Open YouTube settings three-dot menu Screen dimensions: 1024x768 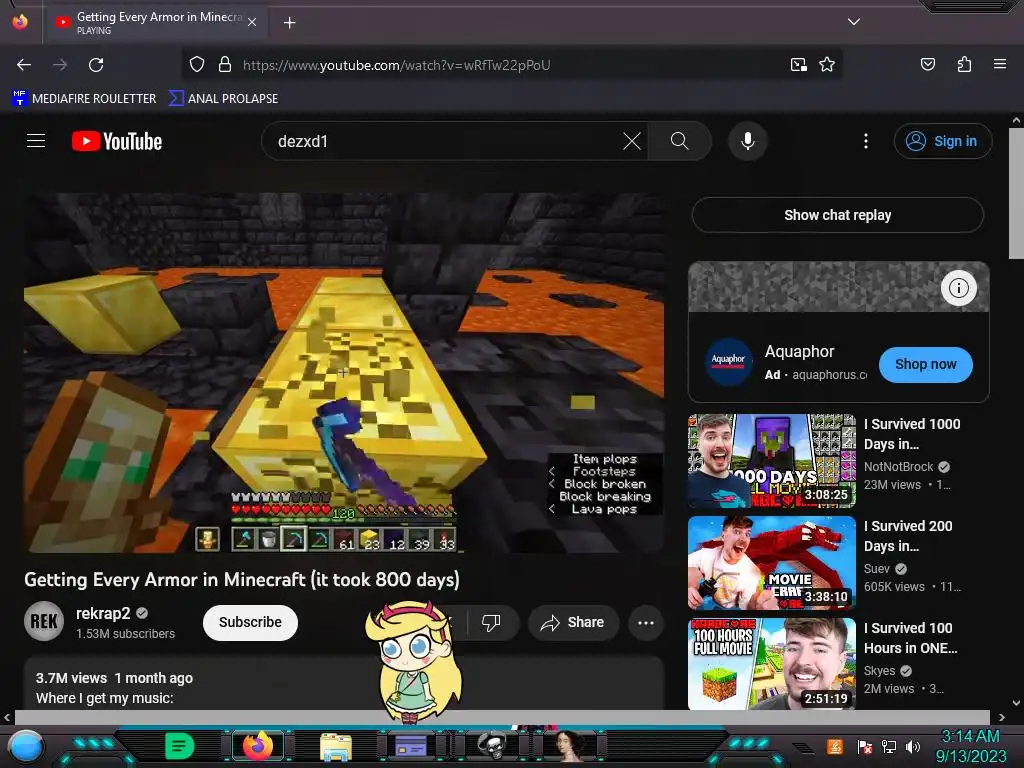click(x=866, y=141)
